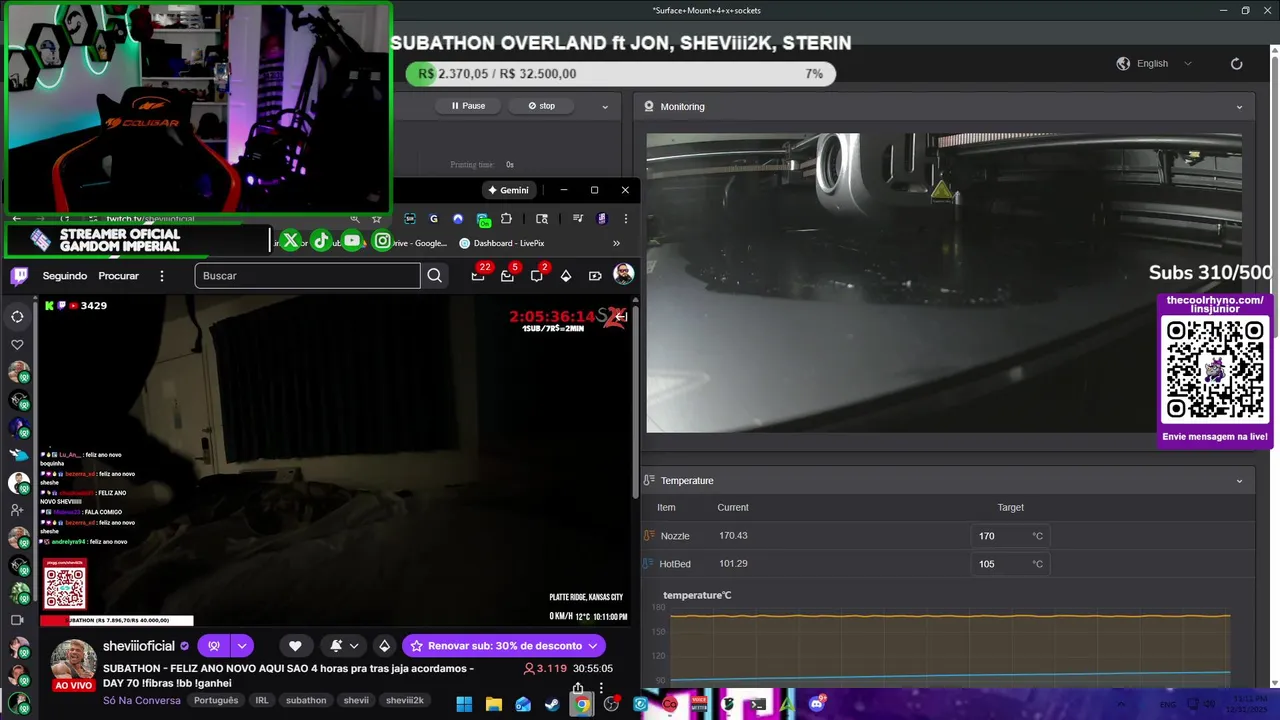
Task: Open stream options three dots below video
Action: tap(601, 688)
